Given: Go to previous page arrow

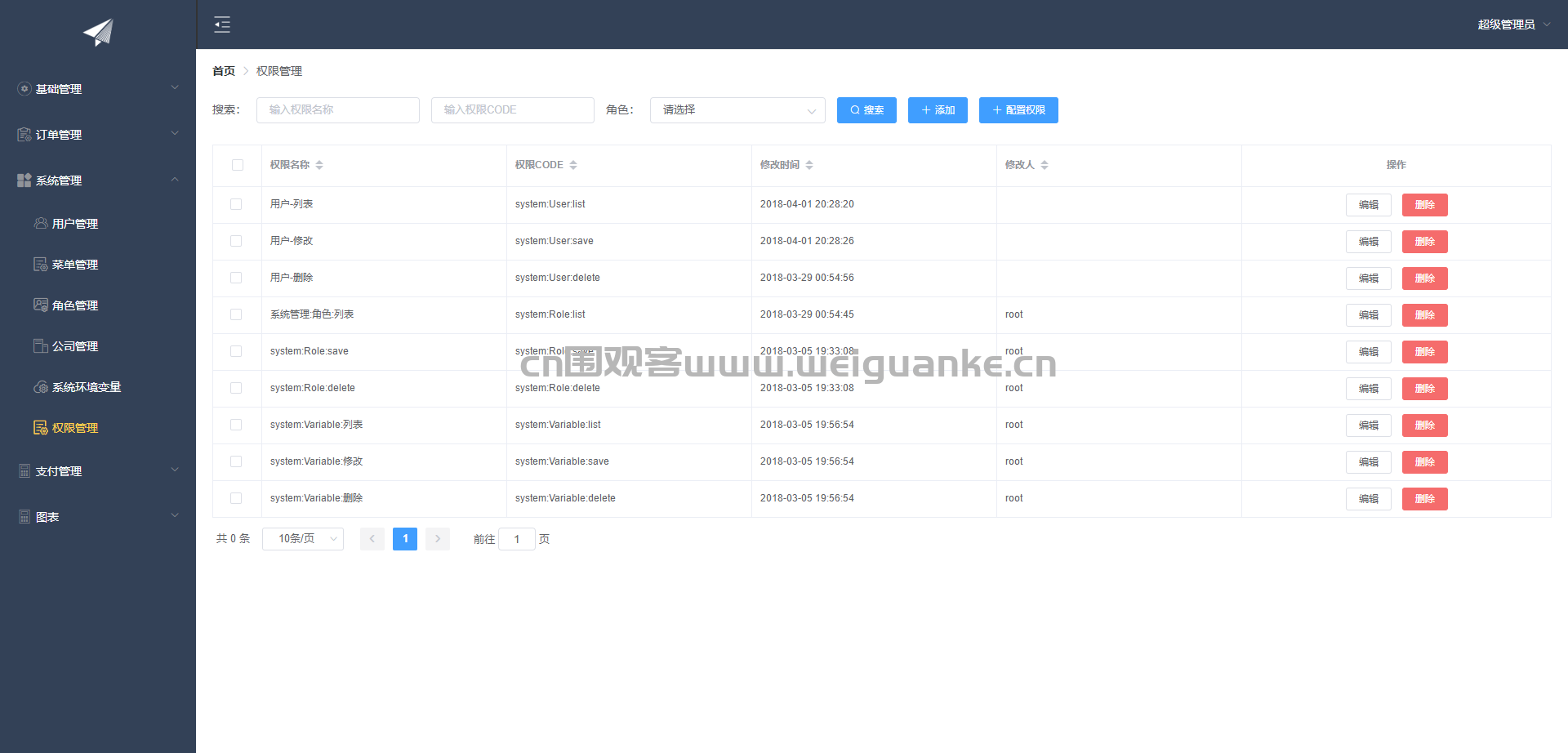Looking at the screenshot, I should pos(372,539).
